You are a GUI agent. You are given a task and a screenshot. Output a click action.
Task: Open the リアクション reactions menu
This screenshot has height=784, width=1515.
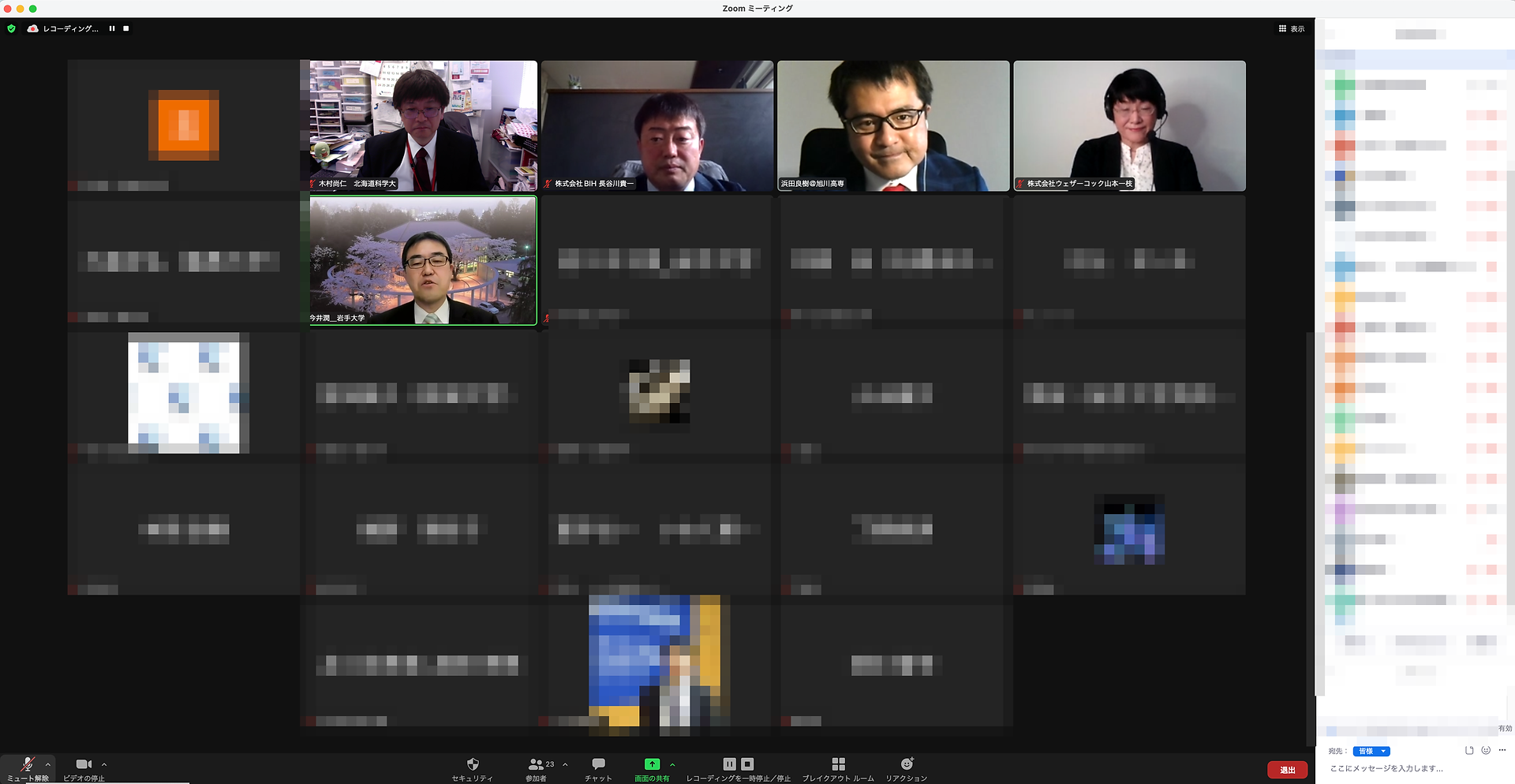tap(907, 768)
